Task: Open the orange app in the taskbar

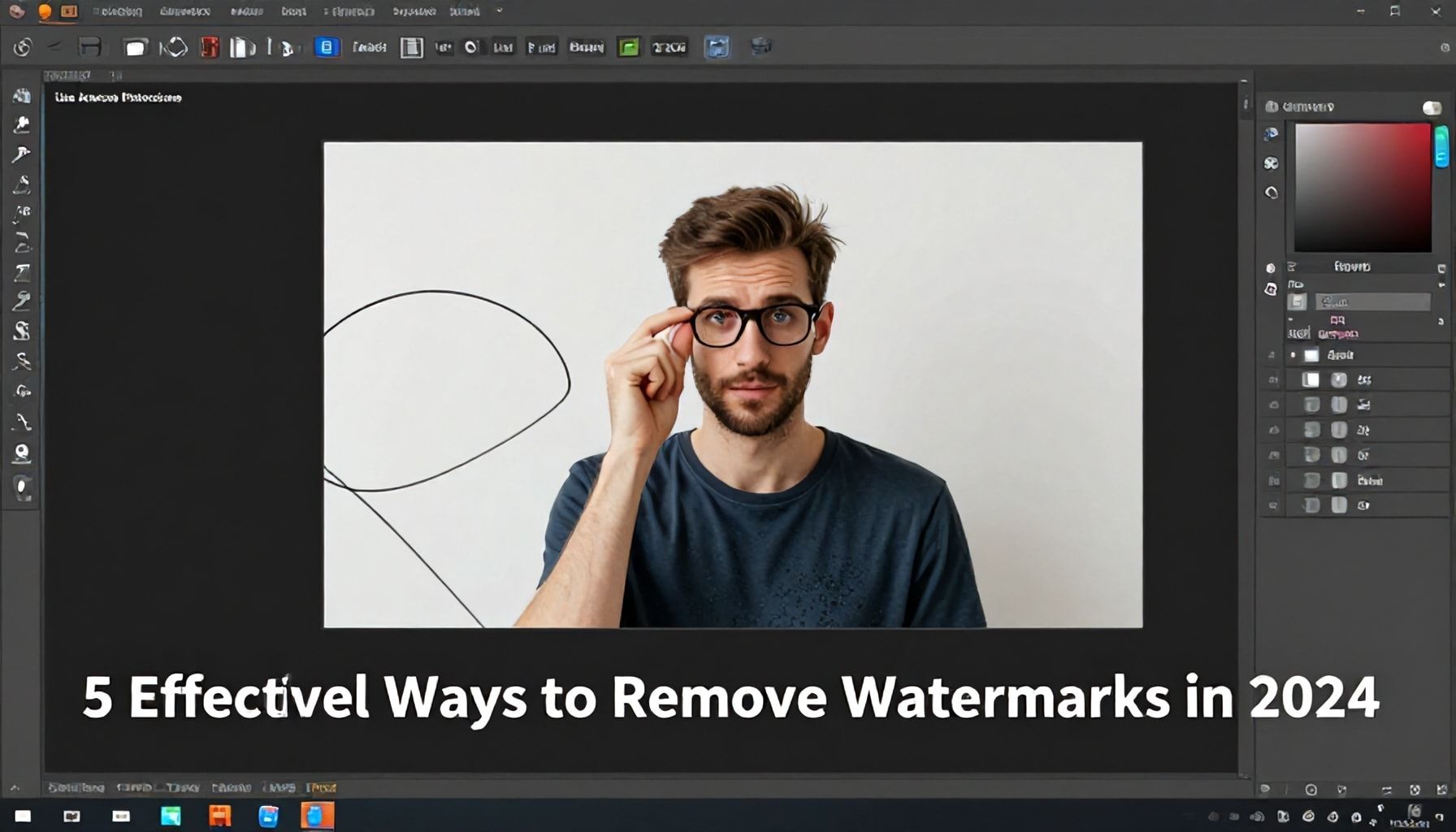Action: coord(220,816)
